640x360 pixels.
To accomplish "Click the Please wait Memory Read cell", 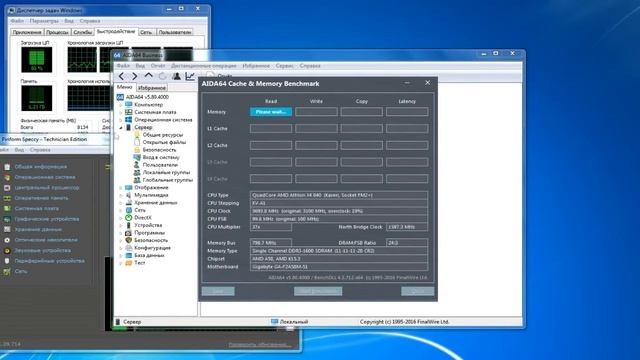I will tap(271, 112).
